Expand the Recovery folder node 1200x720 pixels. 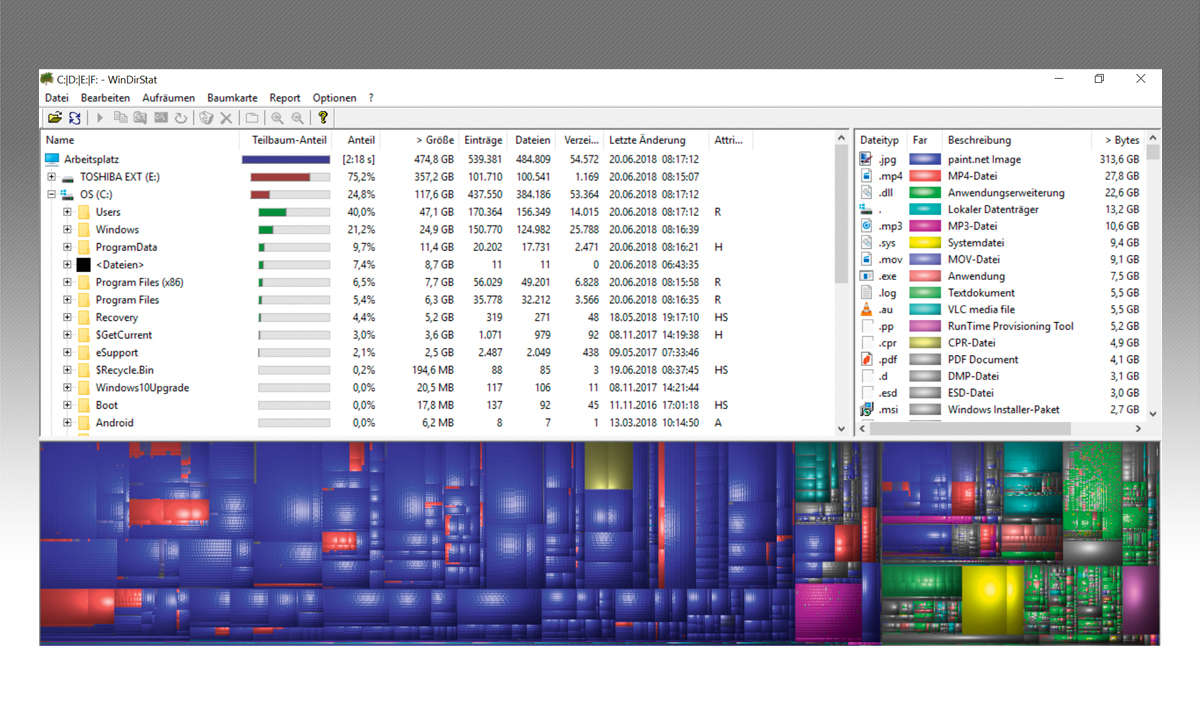[67, 317]
